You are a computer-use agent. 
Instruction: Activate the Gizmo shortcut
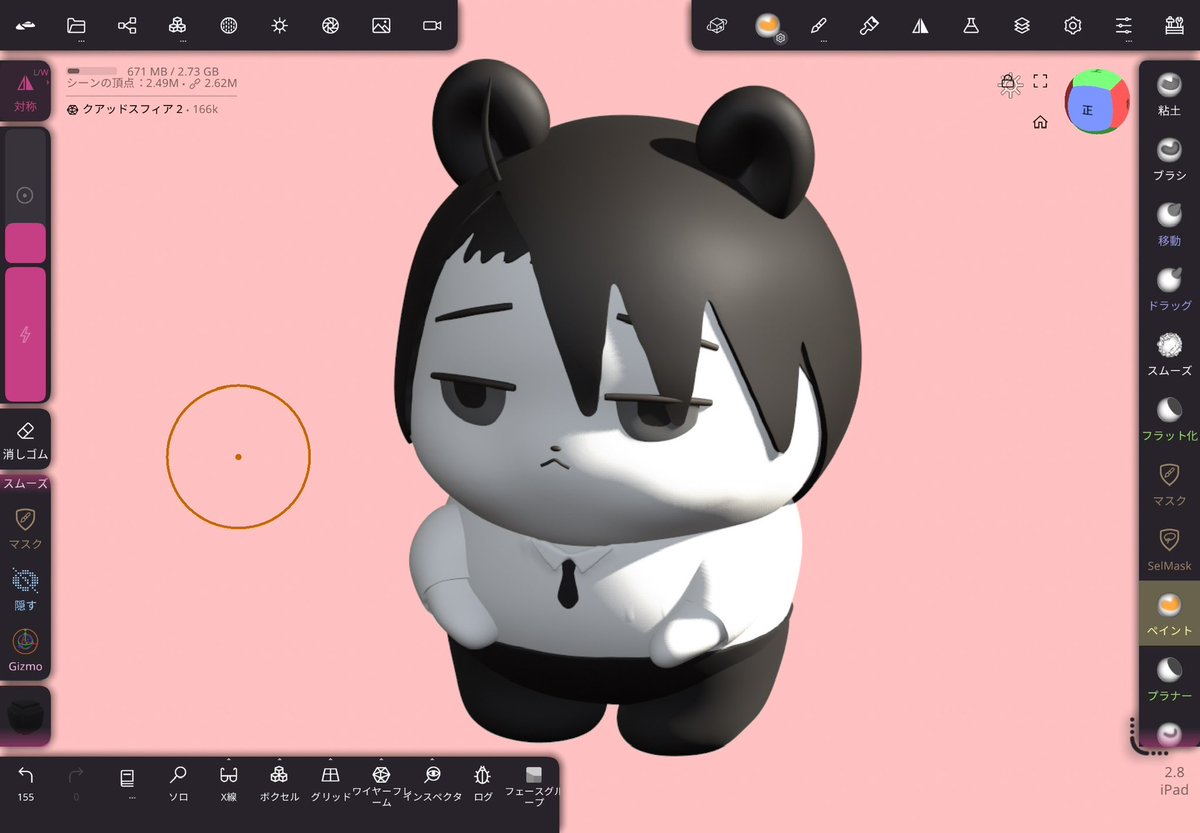(26, 650)
